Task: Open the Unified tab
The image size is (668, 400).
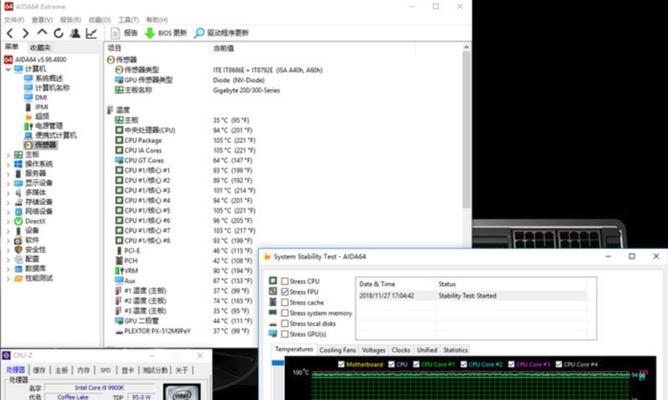Action: click(x=427, y=350)
